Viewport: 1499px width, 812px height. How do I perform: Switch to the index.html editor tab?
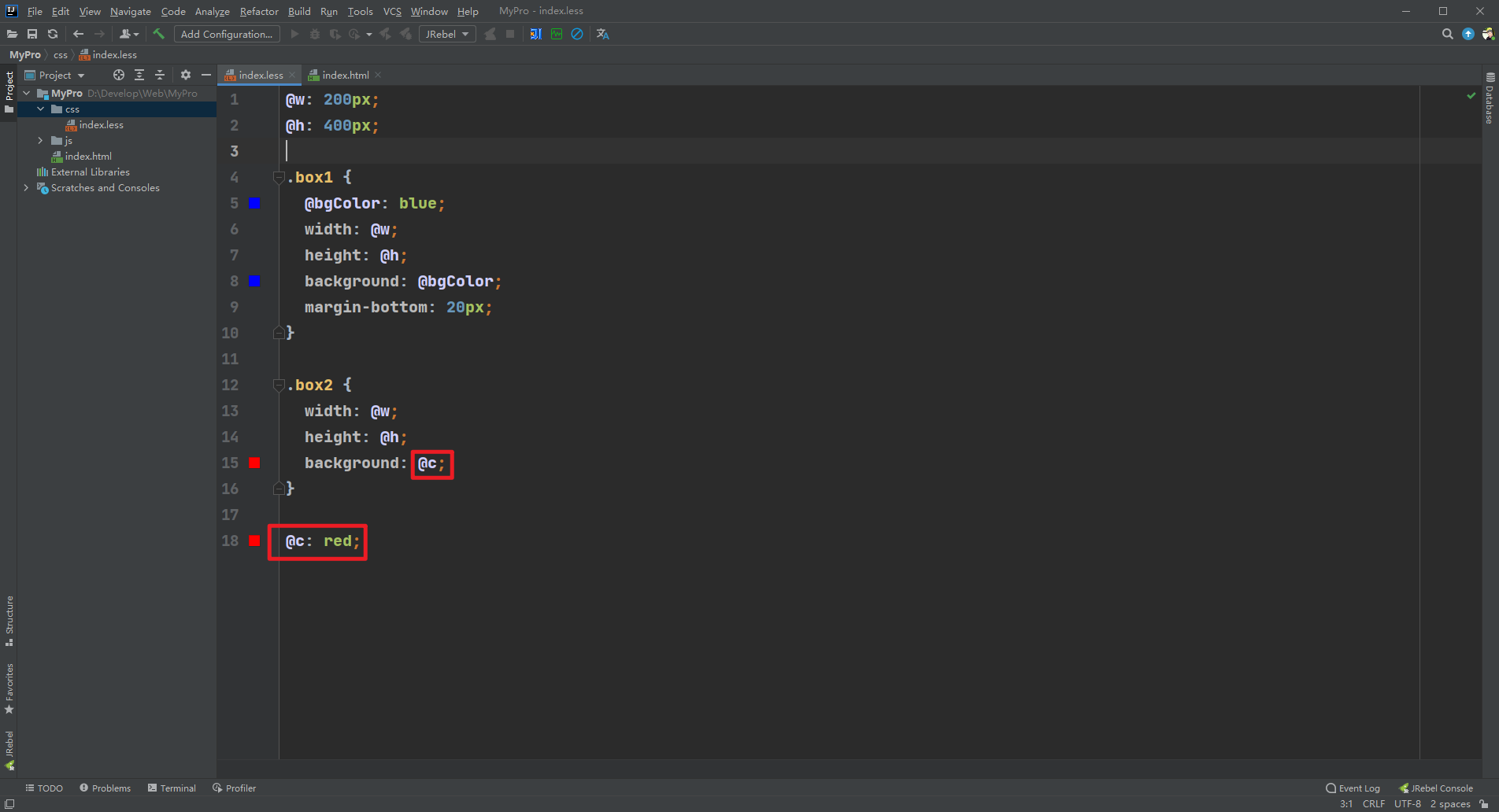(x=345, y=75)
